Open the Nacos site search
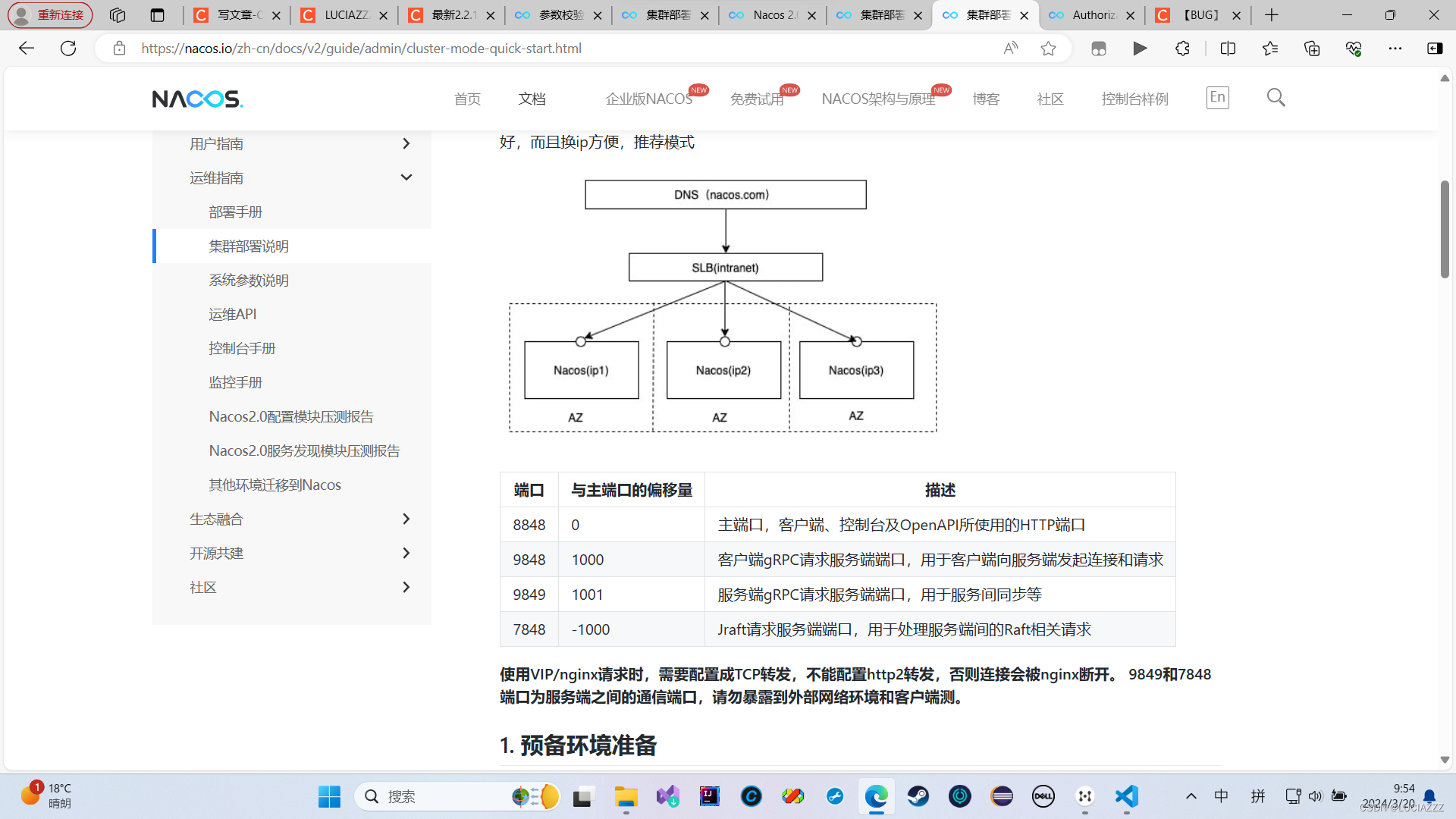1456x819 pixels. [x=1276, y=98]
